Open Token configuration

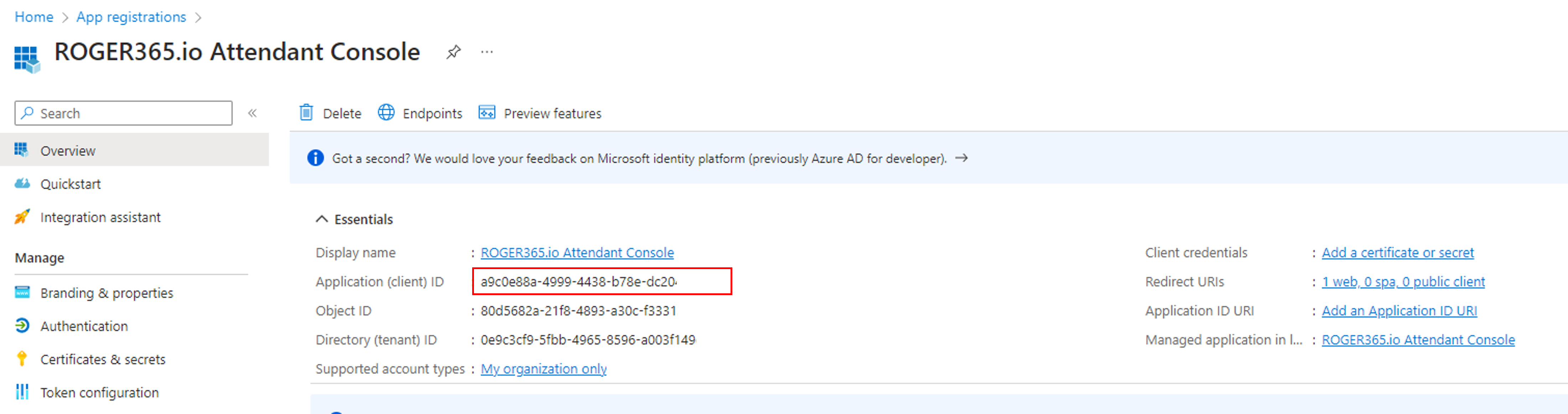pos(99,392)
